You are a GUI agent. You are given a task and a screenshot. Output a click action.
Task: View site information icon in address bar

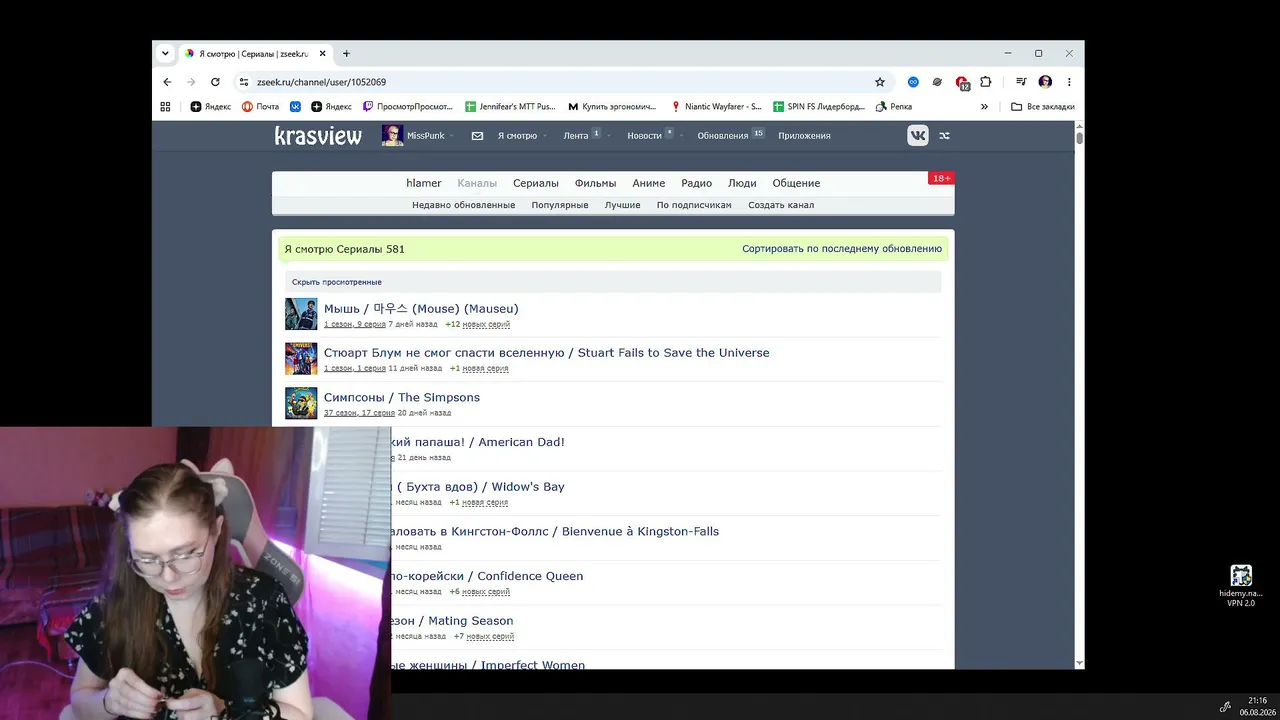[243, 82]
